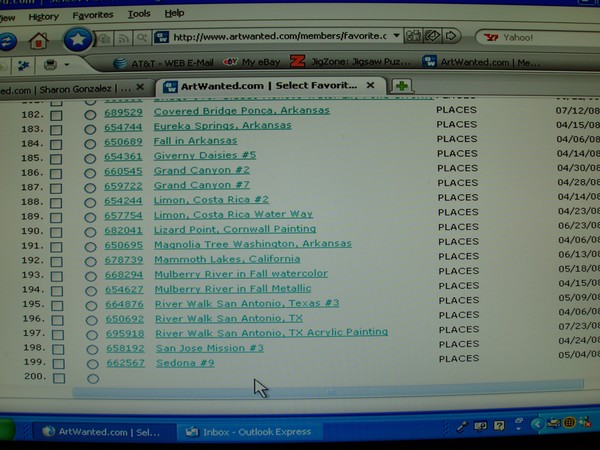Switch to ArtWanted.com Select Favorites tab
This screenshot has width=600, height=450.
coord(271,86)
